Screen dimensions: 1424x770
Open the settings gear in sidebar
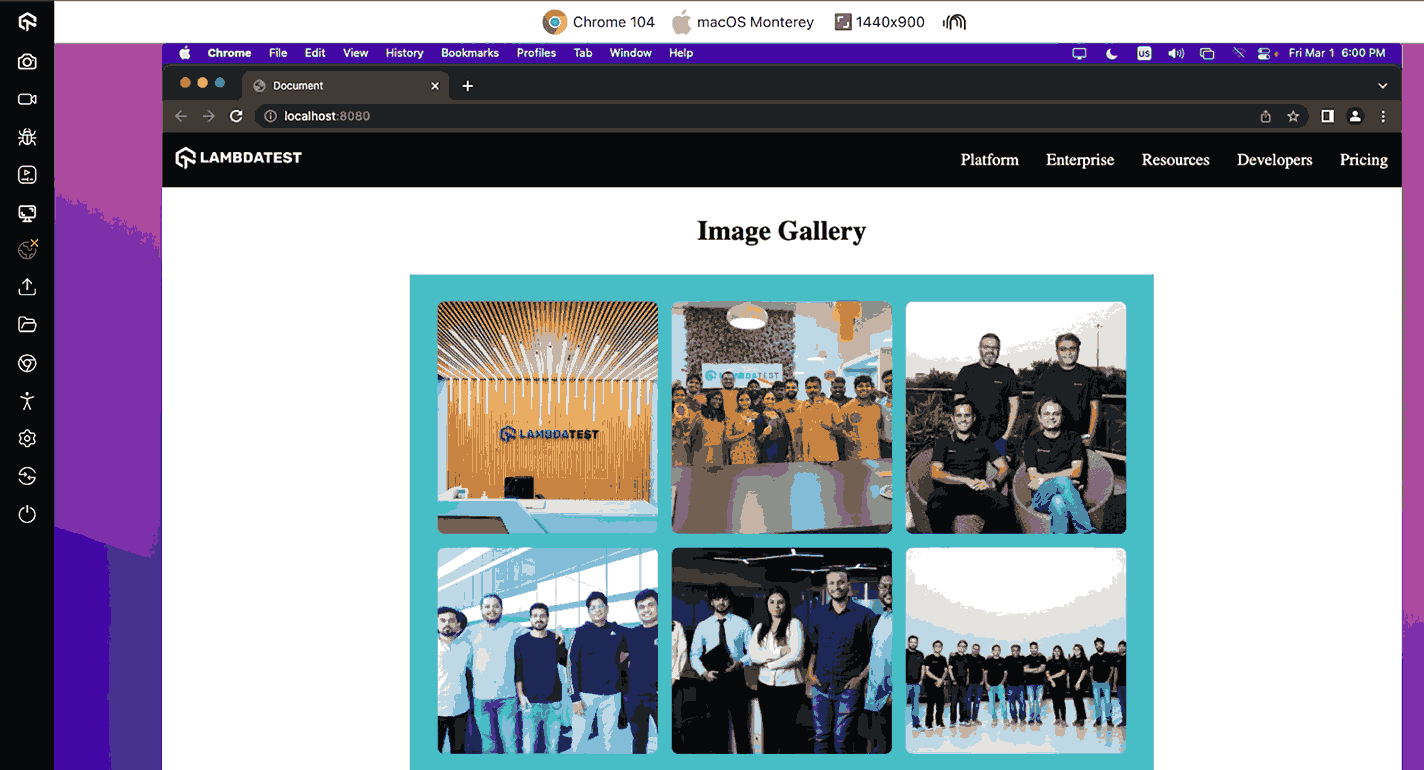click(27, 439)
